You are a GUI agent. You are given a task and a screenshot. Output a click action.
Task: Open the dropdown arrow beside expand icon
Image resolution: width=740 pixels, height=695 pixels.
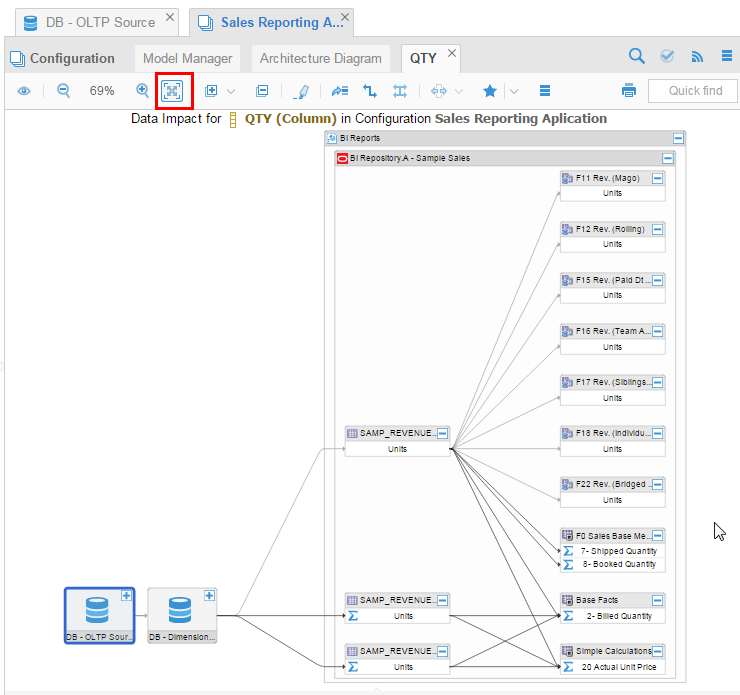pyautogui.click(x=231, y=91)
